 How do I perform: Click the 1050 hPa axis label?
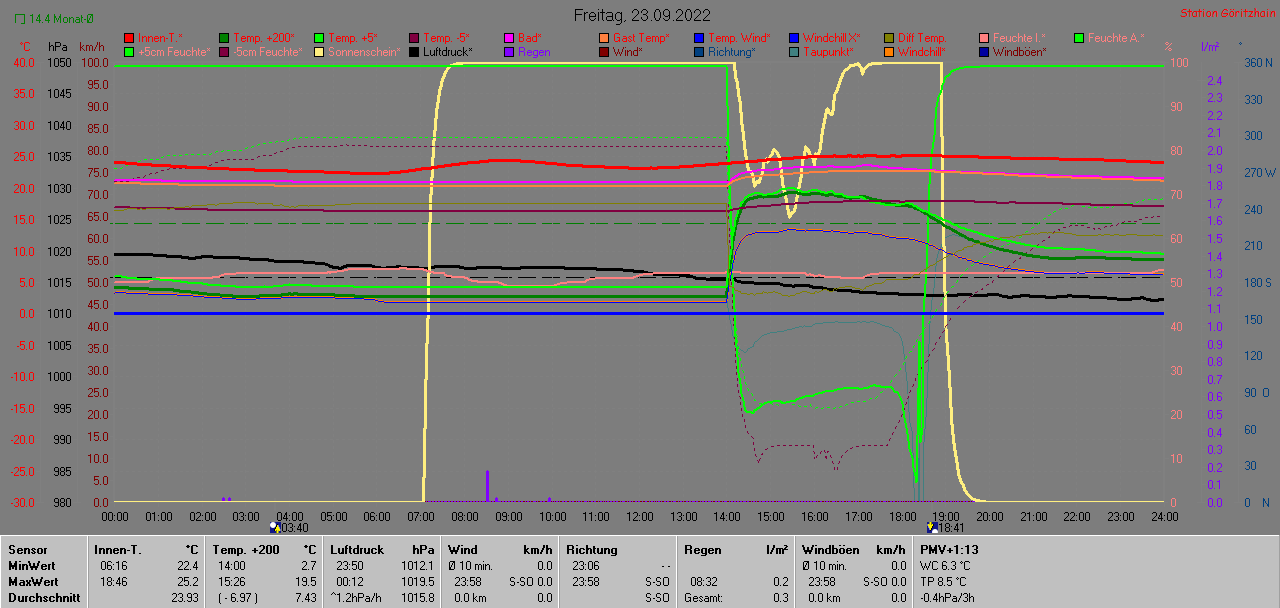click(59, 62)
